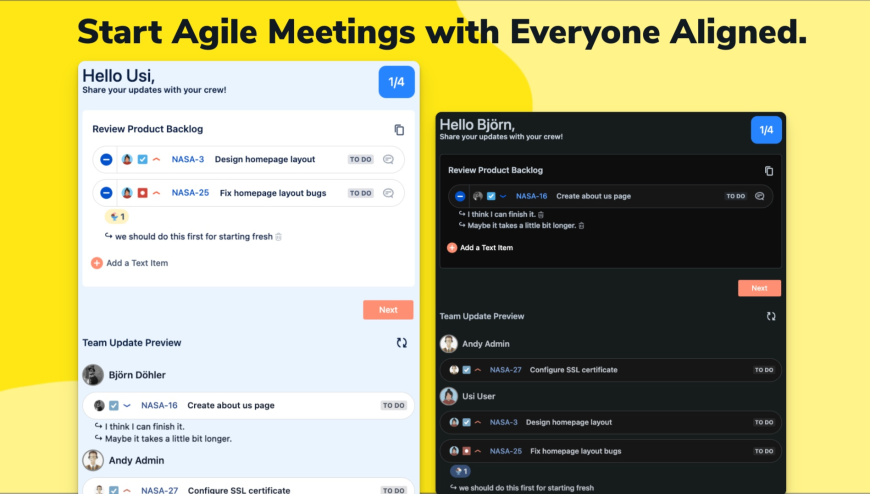Click the copy icon in the light Review Product Backlog card
870x494 pixels.
point(399,130)
